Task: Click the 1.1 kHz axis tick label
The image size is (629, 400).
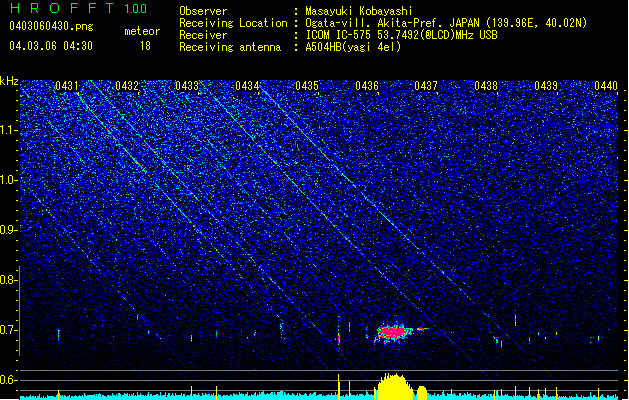Action: tap(8, 131)
